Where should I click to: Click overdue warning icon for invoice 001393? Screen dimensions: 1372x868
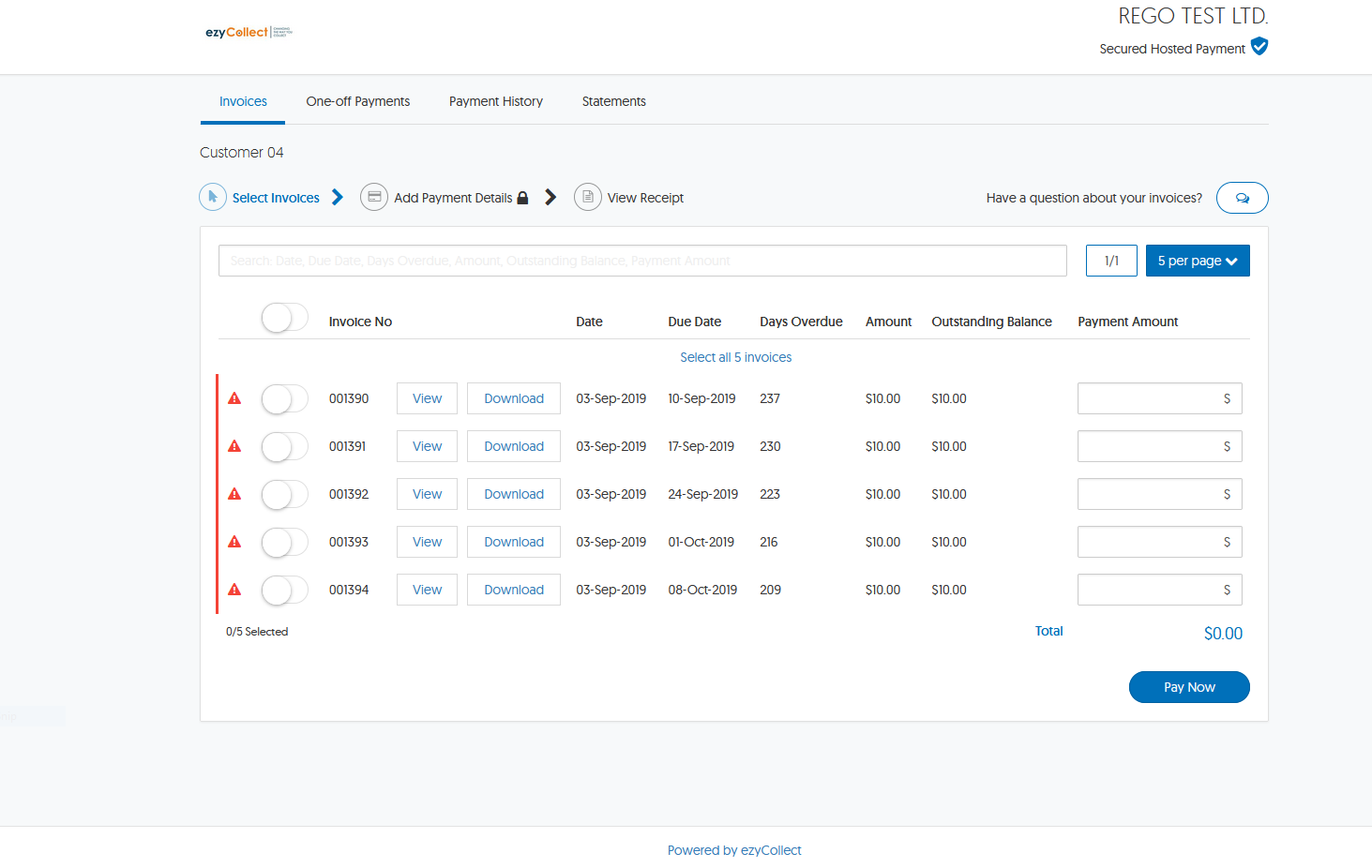[x=234, y=542]
